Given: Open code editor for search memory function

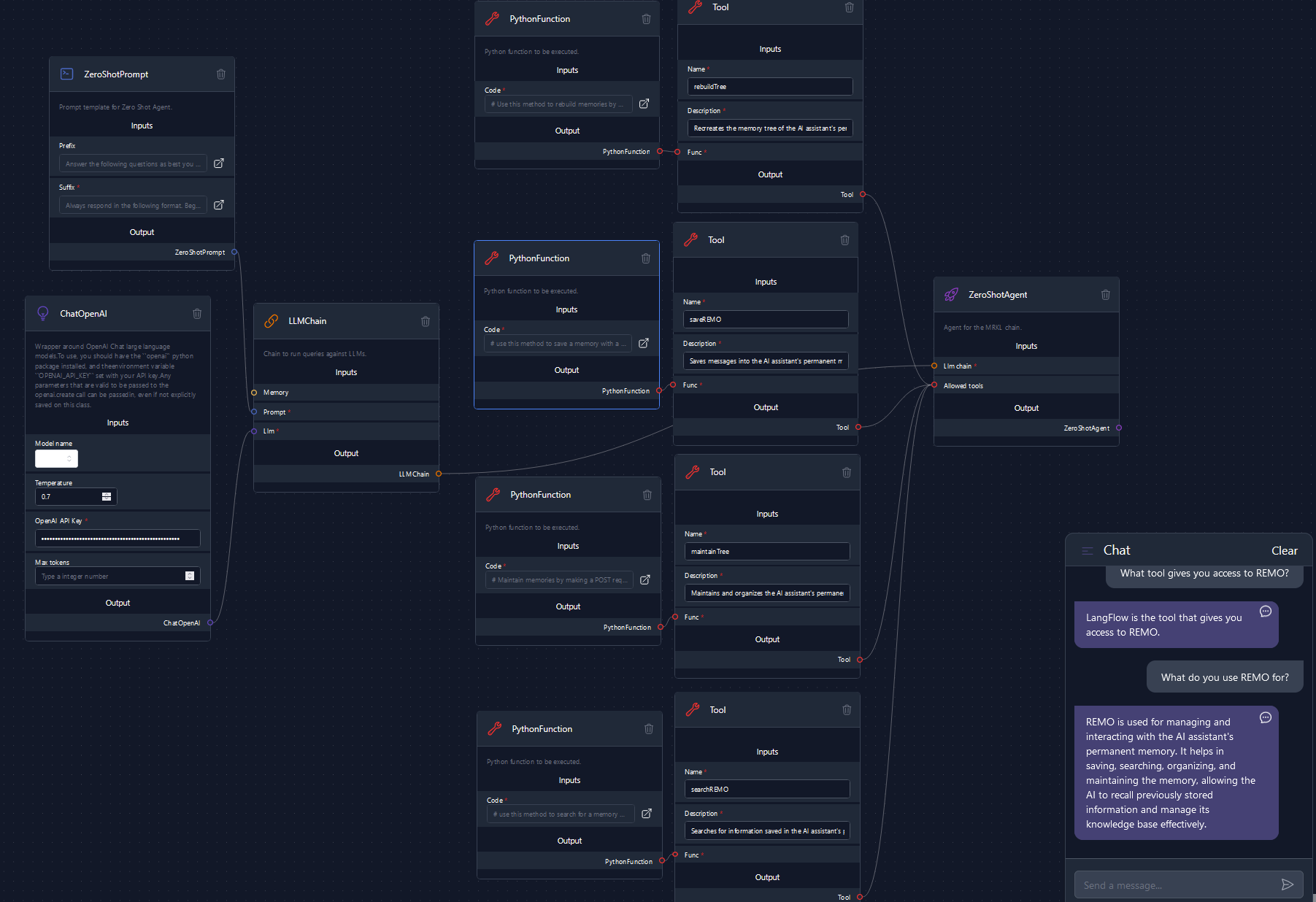Looking at the screenshot, I should pos(646,814).
